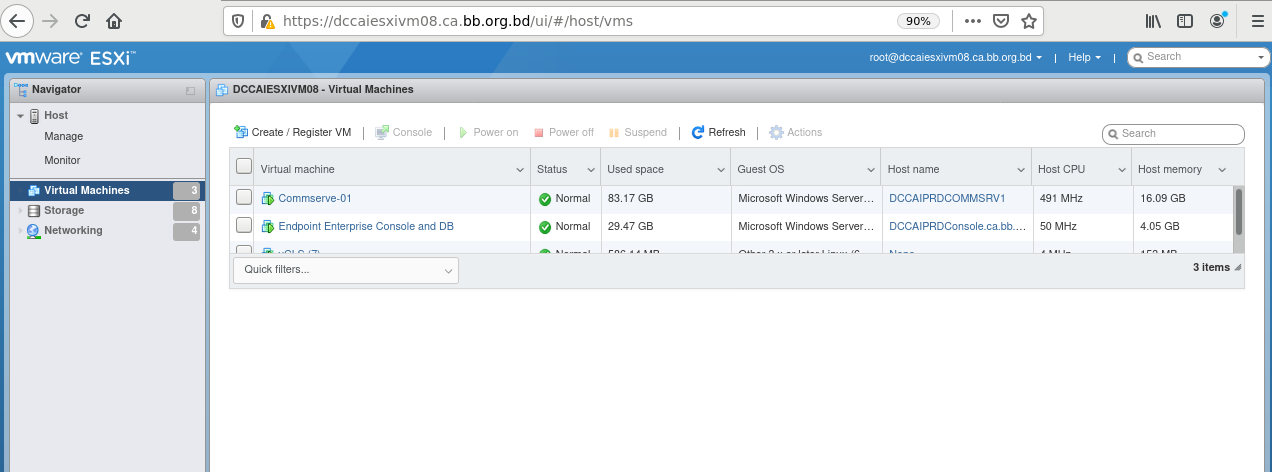The width and height of the screenshot is (1272, 472).
Task: Open Host name column dropdown
Action: 1021,170
